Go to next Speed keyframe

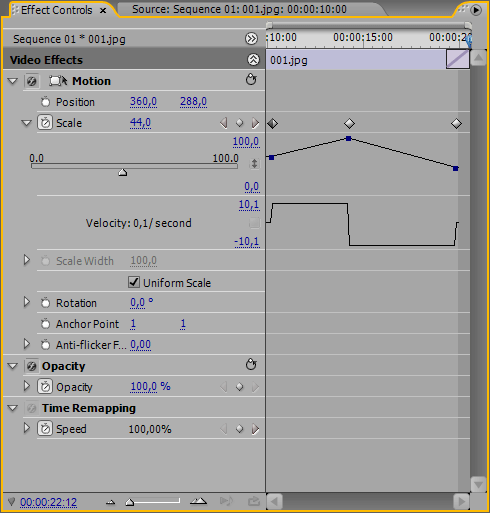255,429
